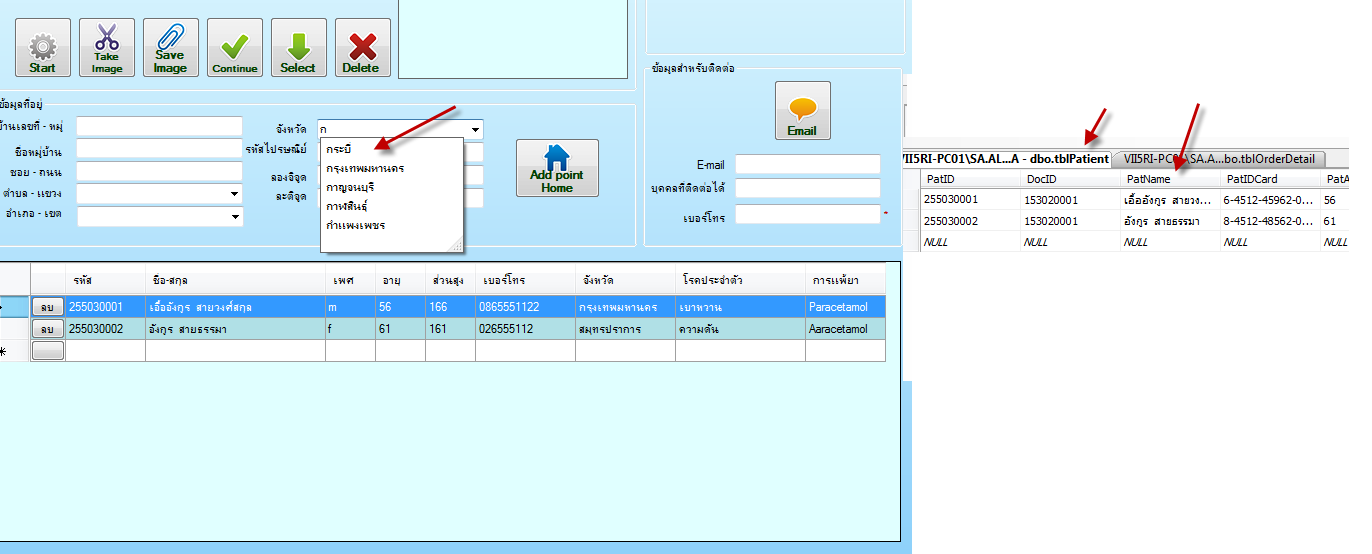Click the เบอร์โทร grid column header
This screenshot has width=1372, height=554.
[x=525, y=280]
